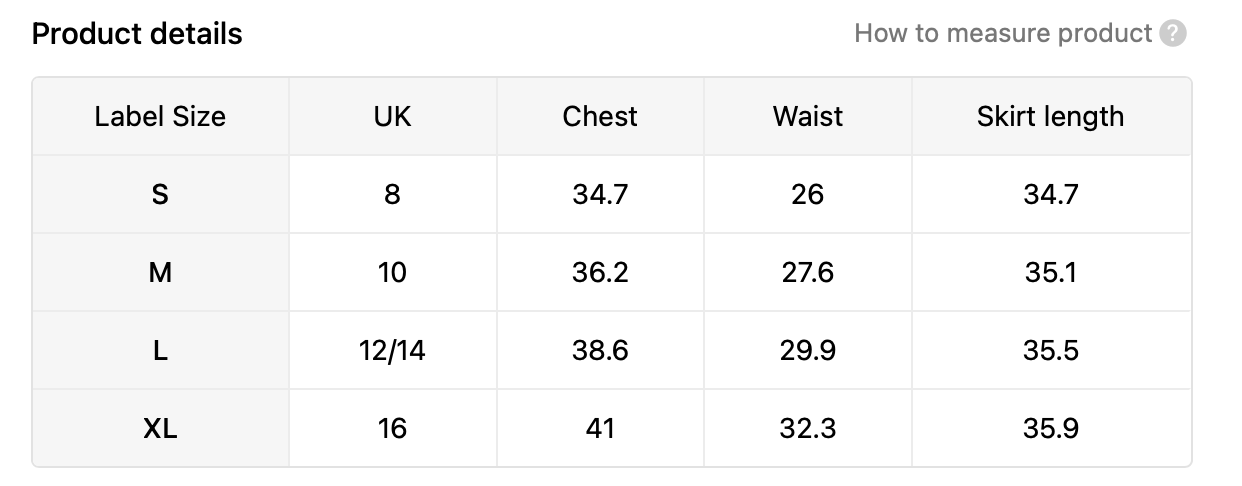The image size is (1242, 486).
Task: Click the S size row label
Action: coord(160,194)
